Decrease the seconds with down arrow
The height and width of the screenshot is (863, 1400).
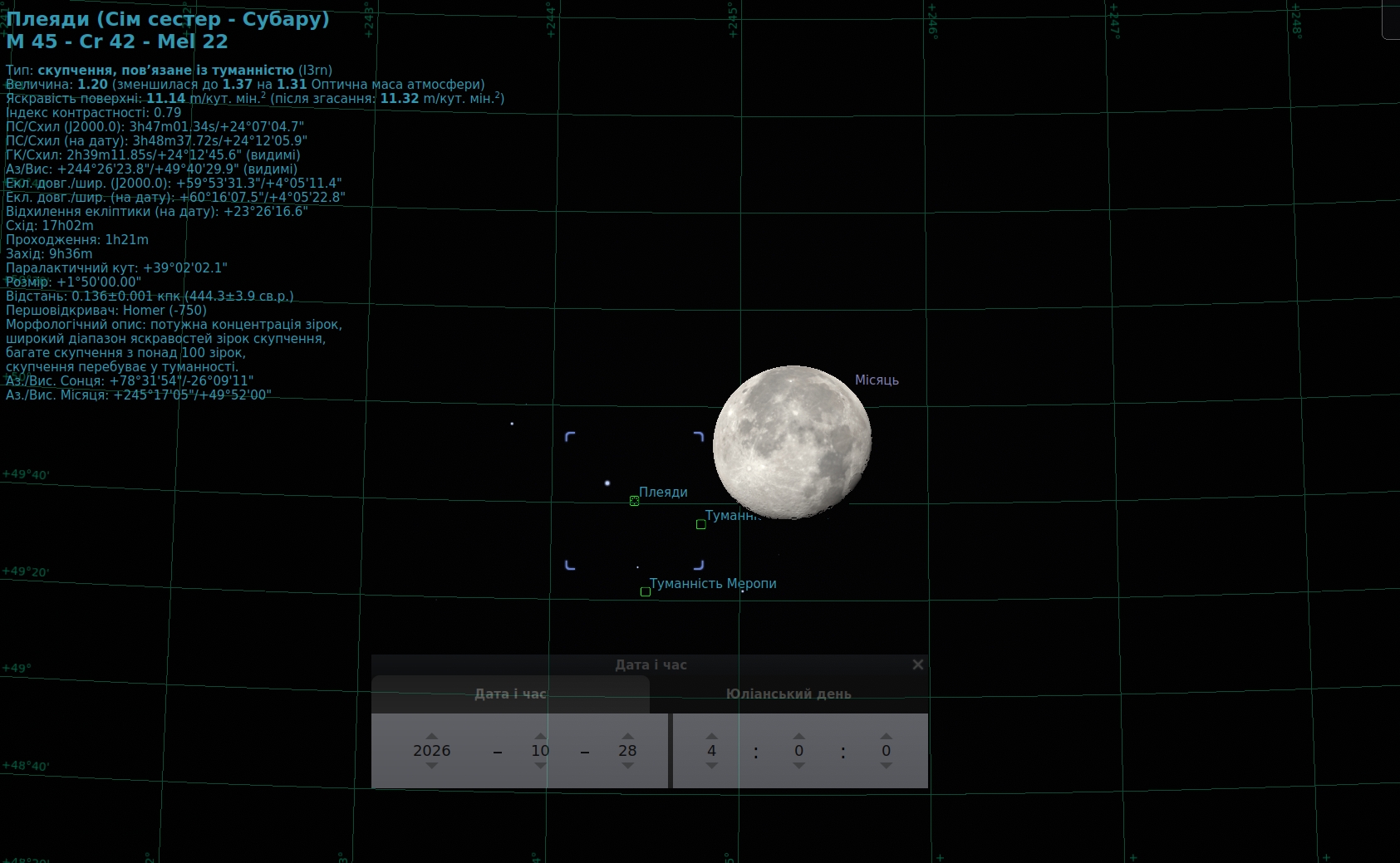click(886, 766)
